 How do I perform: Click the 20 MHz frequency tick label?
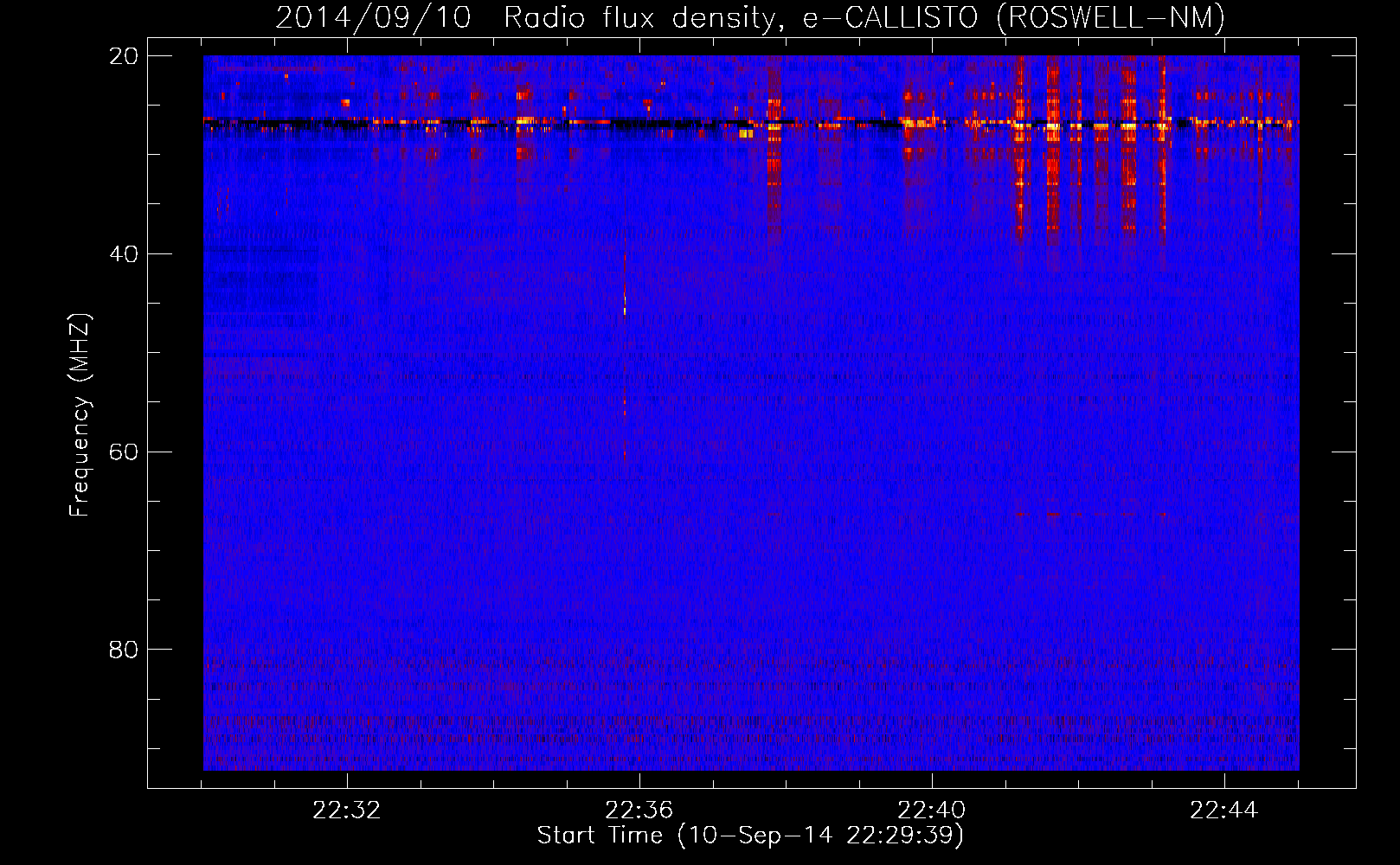click(x=124, y=56)
